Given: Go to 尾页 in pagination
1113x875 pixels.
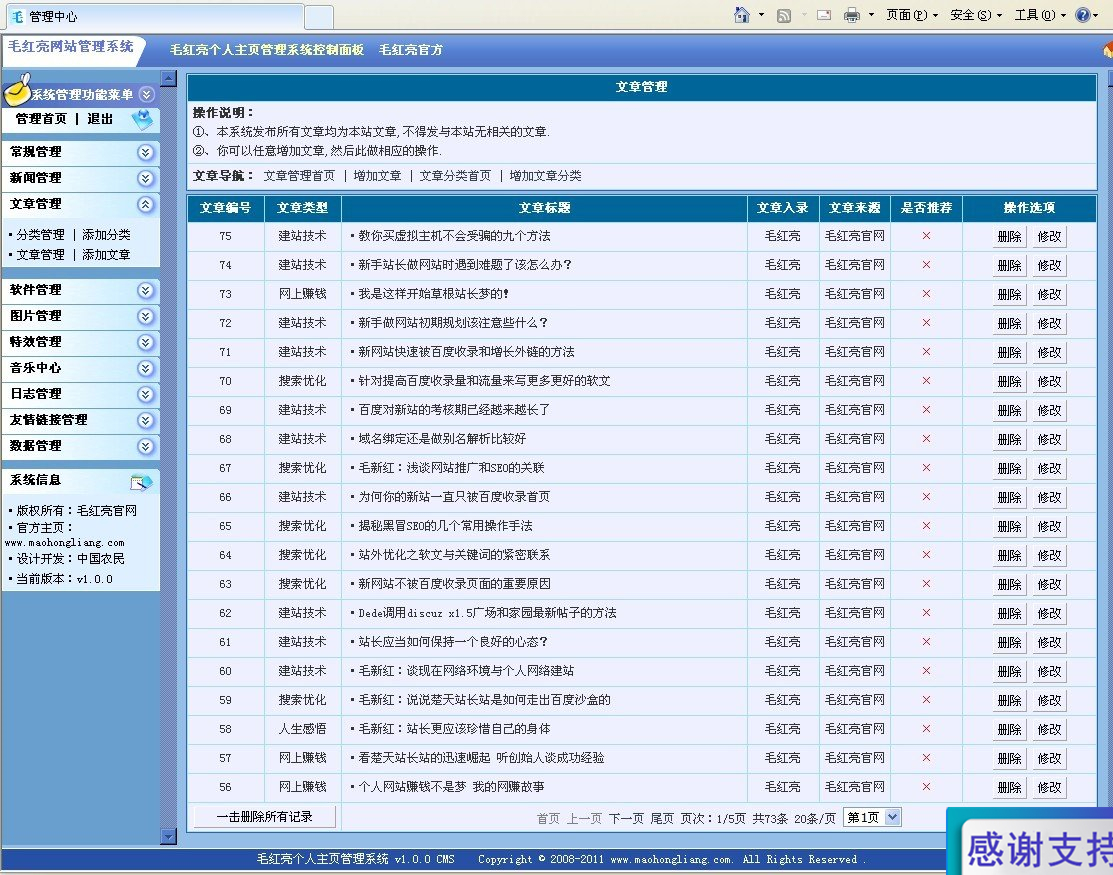Looking at the screenshot, I should 662,818.
